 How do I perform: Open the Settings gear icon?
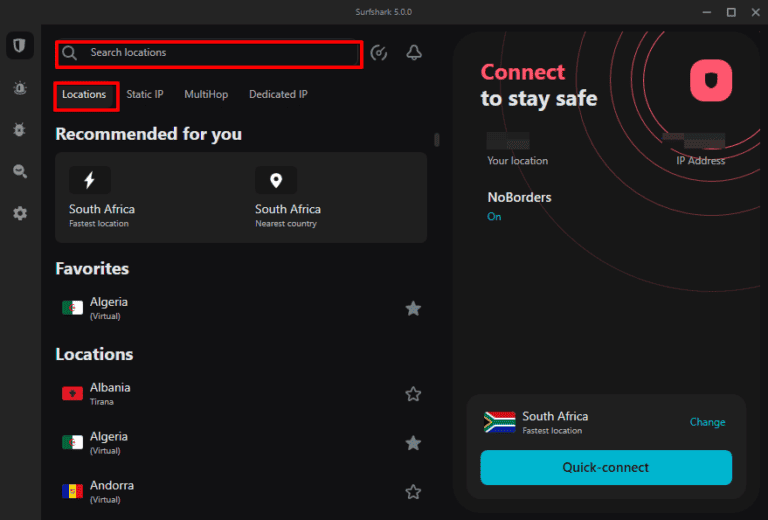click(19, 214)
